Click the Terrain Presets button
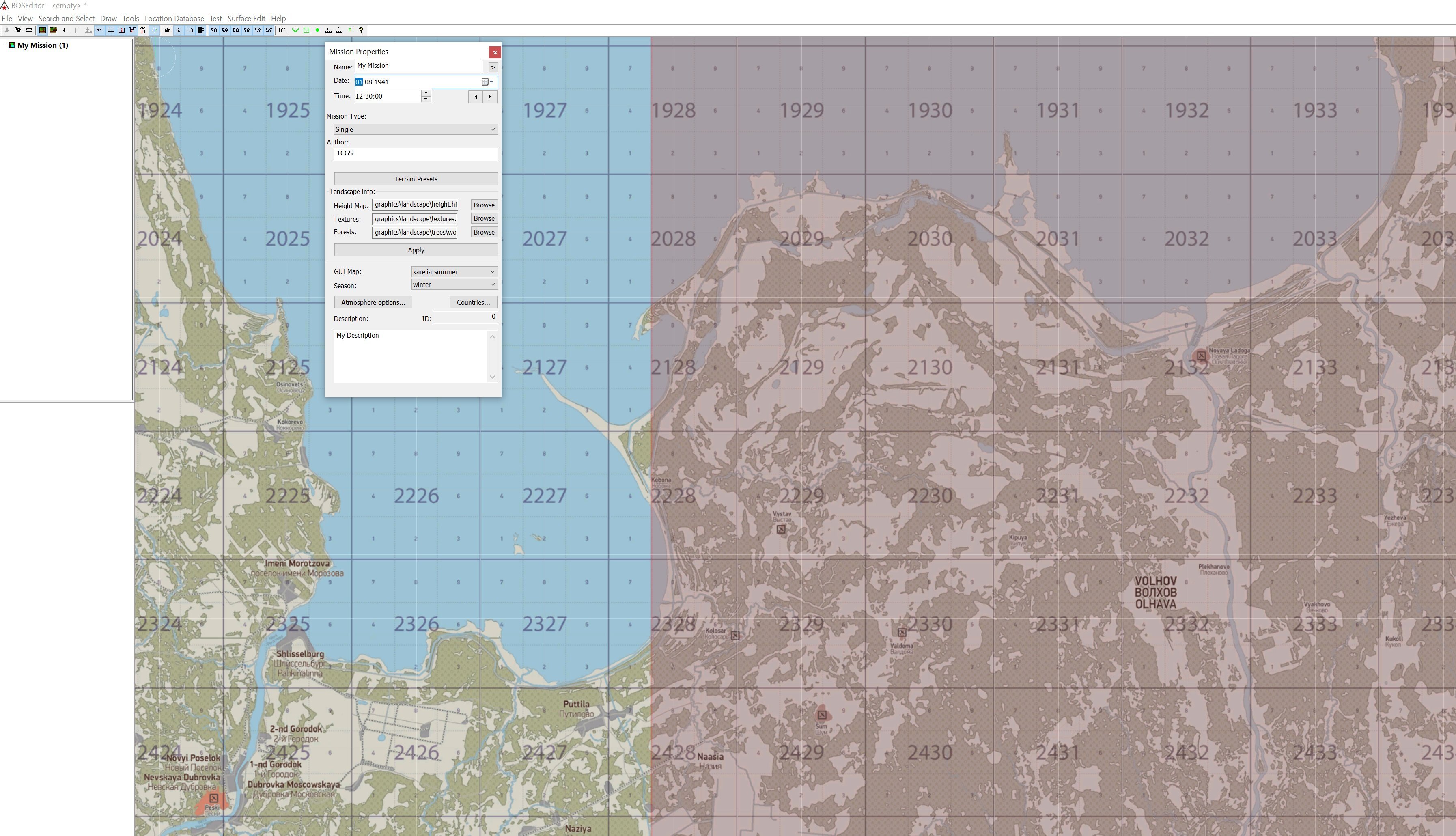The width and height of the screenshot is (1456, 836). click(x=416, y=179)
